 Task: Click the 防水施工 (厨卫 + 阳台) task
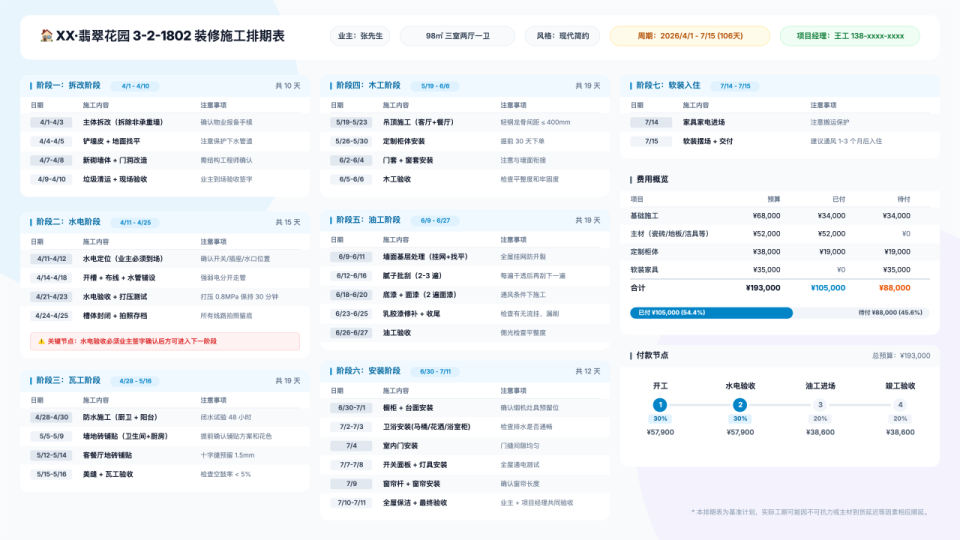(x=121, y=418)
